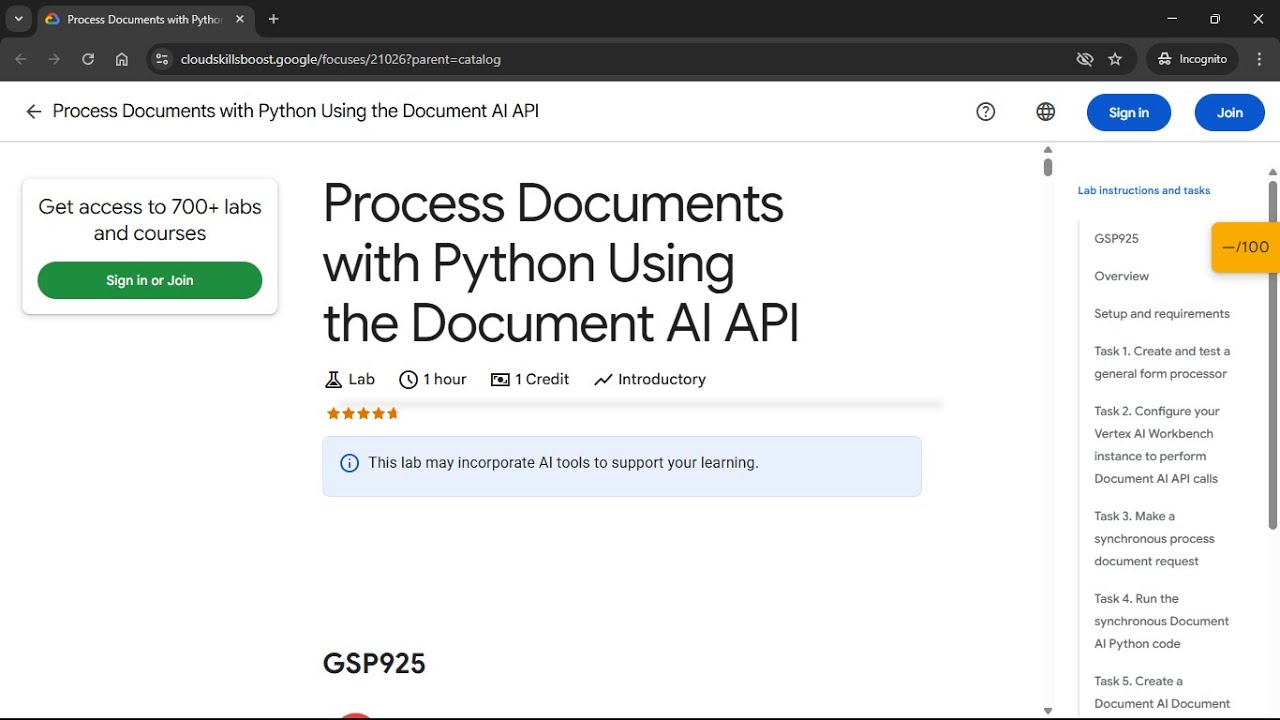Jump to Task 1 general form processor
The width and height of the screenshot is (1280, 720).
click(x=1162, y=362)
